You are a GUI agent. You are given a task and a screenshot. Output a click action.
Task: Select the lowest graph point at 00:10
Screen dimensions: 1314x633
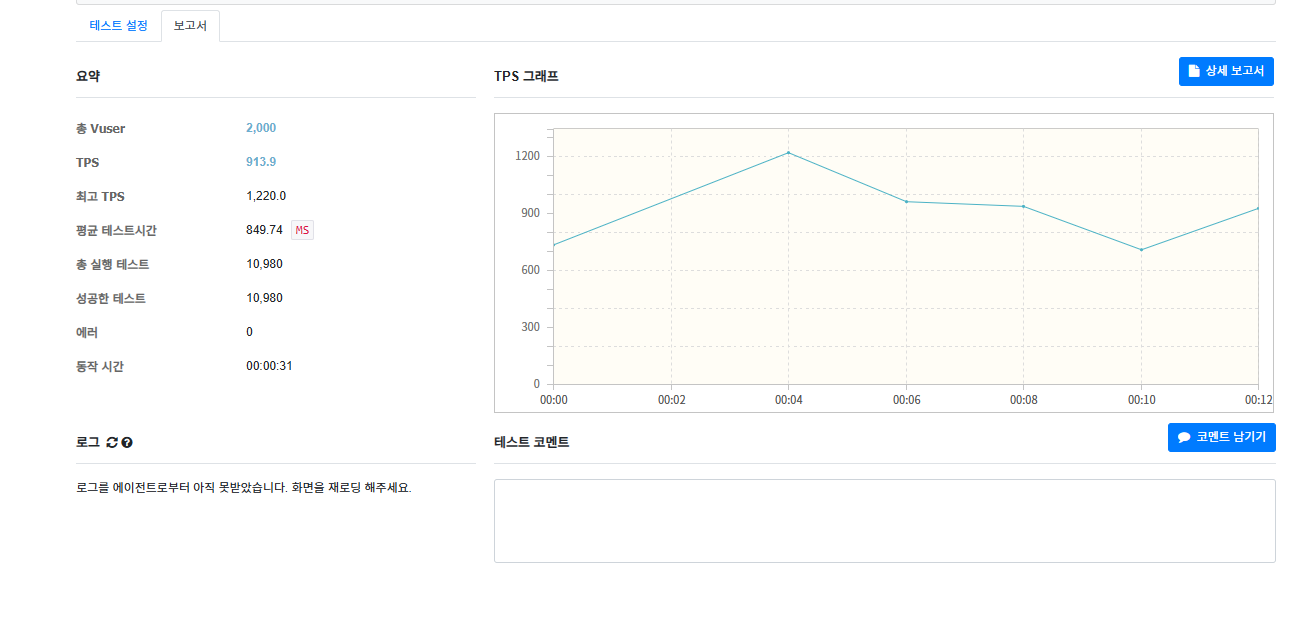(1141, 250)
